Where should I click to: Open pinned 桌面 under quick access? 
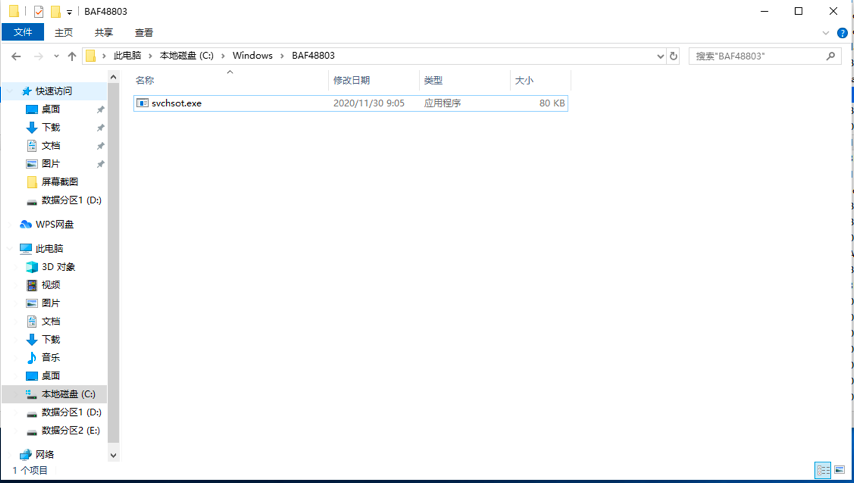(x=51, y=109)
